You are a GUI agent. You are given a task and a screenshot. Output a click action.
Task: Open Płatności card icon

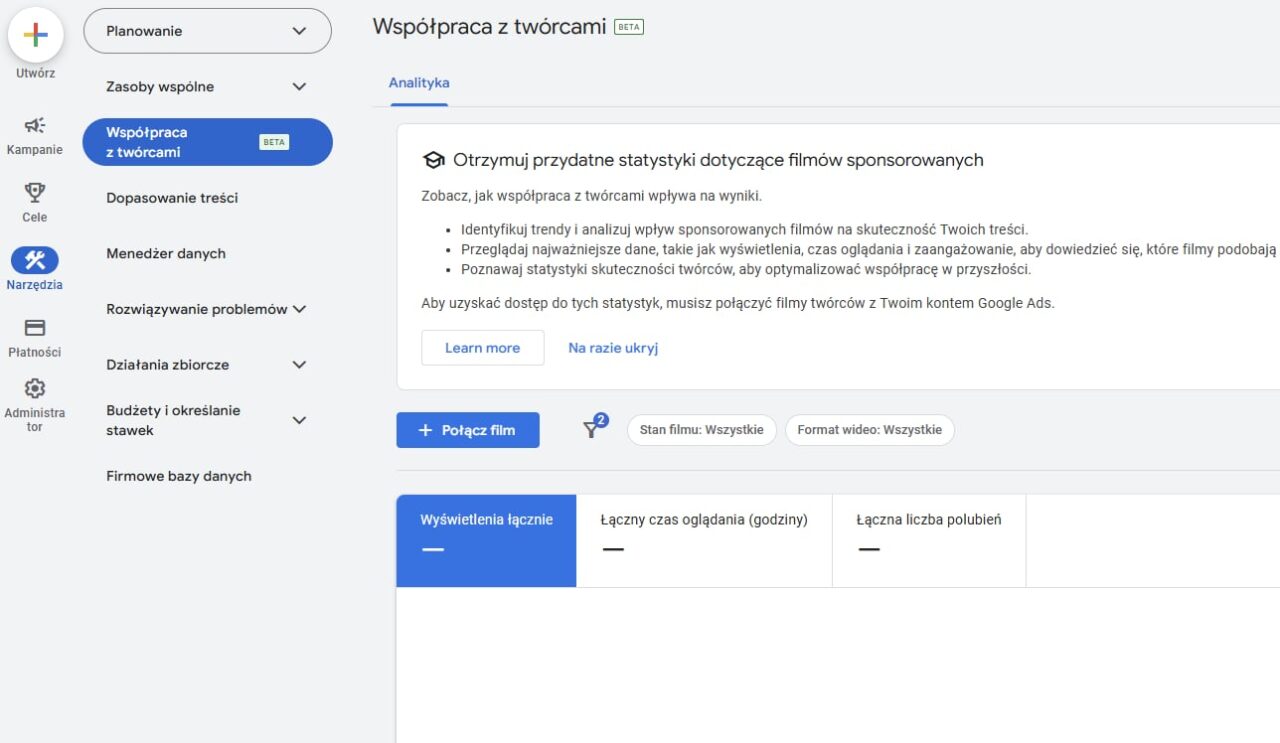[x=35, y=328]
